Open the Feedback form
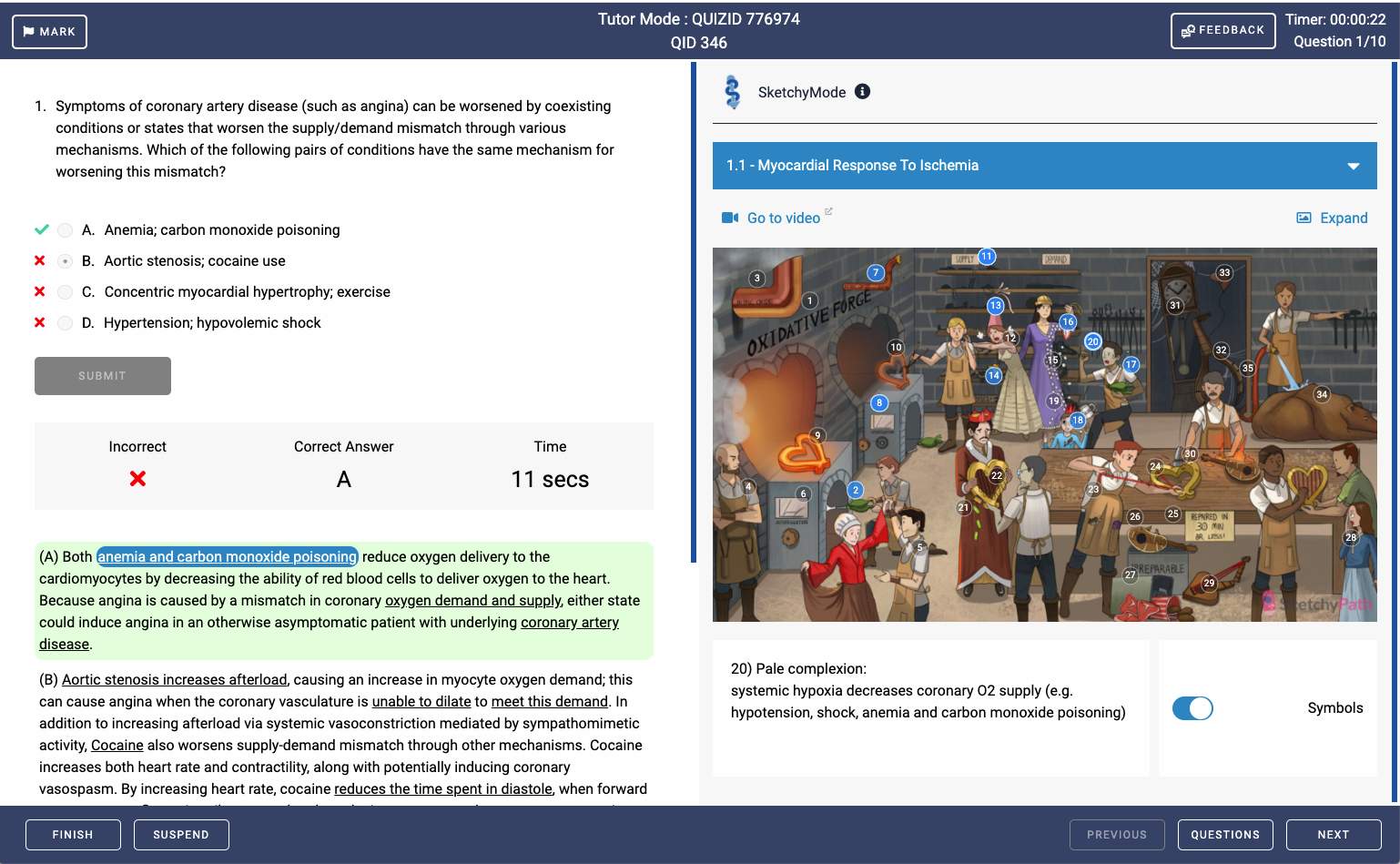1400x864 pixels. coord(1222,31)
